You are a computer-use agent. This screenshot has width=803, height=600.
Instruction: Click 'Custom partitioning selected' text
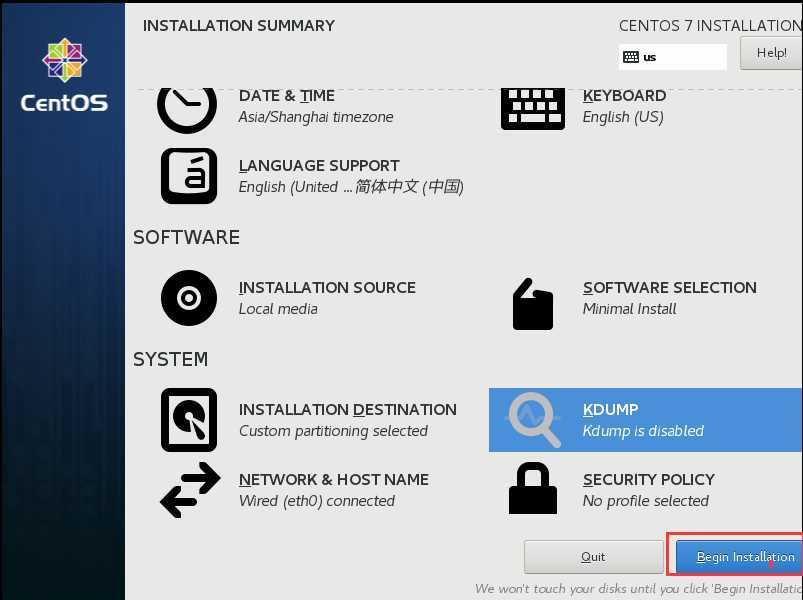(333, 431)
